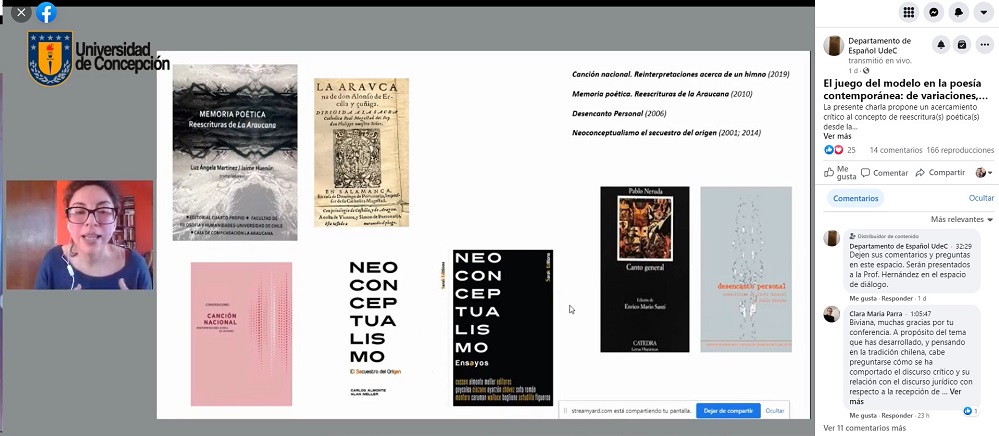This screenshot has height=436, width=999.
Task: Open the post's three-dot options menu
Action: point(983,45)
